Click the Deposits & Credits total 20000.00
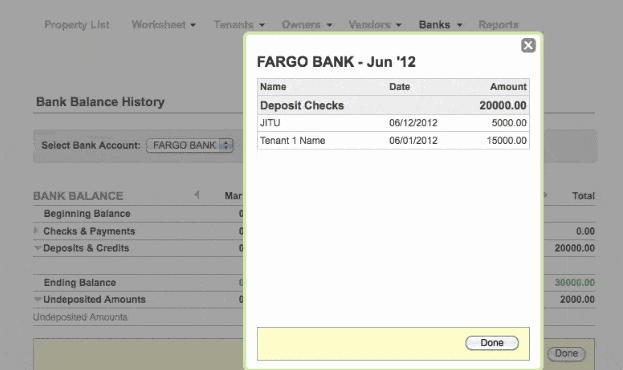Screen dimensions: 623x370 click(575, 248)
